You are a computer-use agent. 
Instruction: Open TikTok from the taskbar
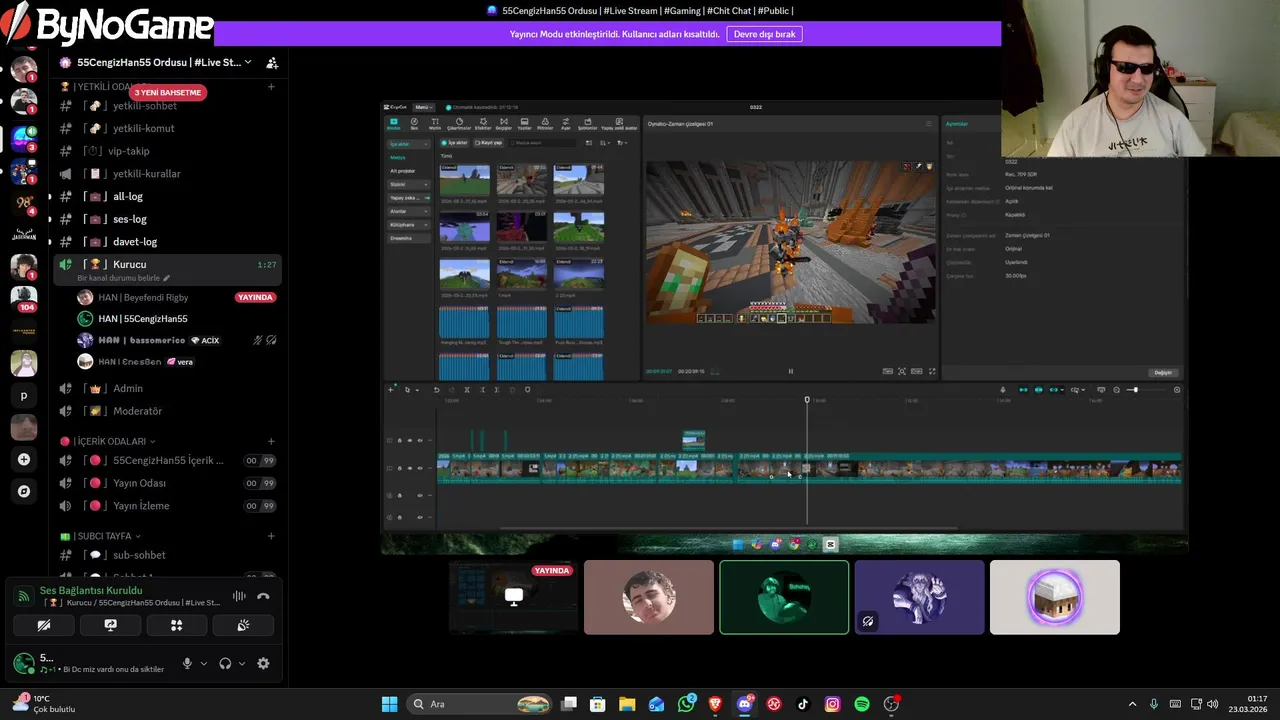pos(803,704)
